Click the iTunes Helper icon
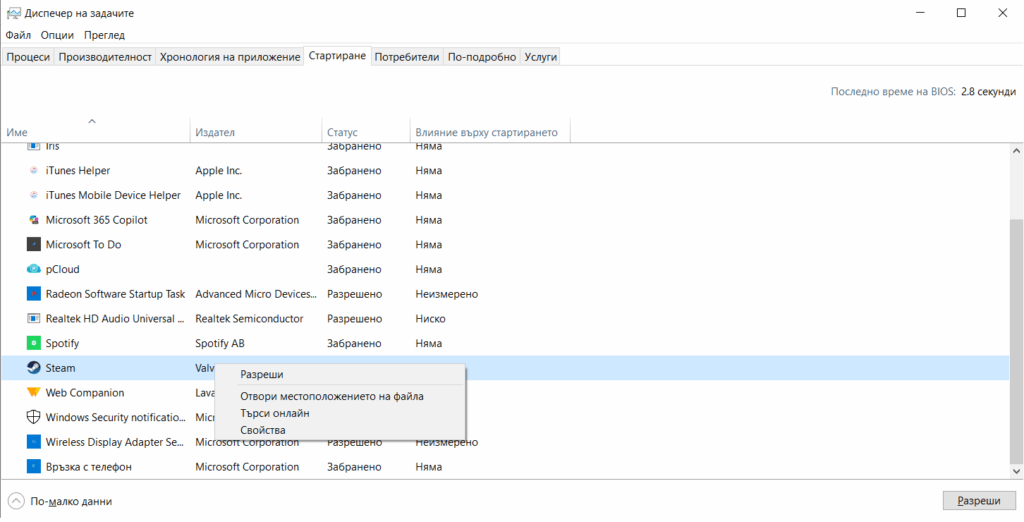The image size is (1024, 522). pos(33,171)
